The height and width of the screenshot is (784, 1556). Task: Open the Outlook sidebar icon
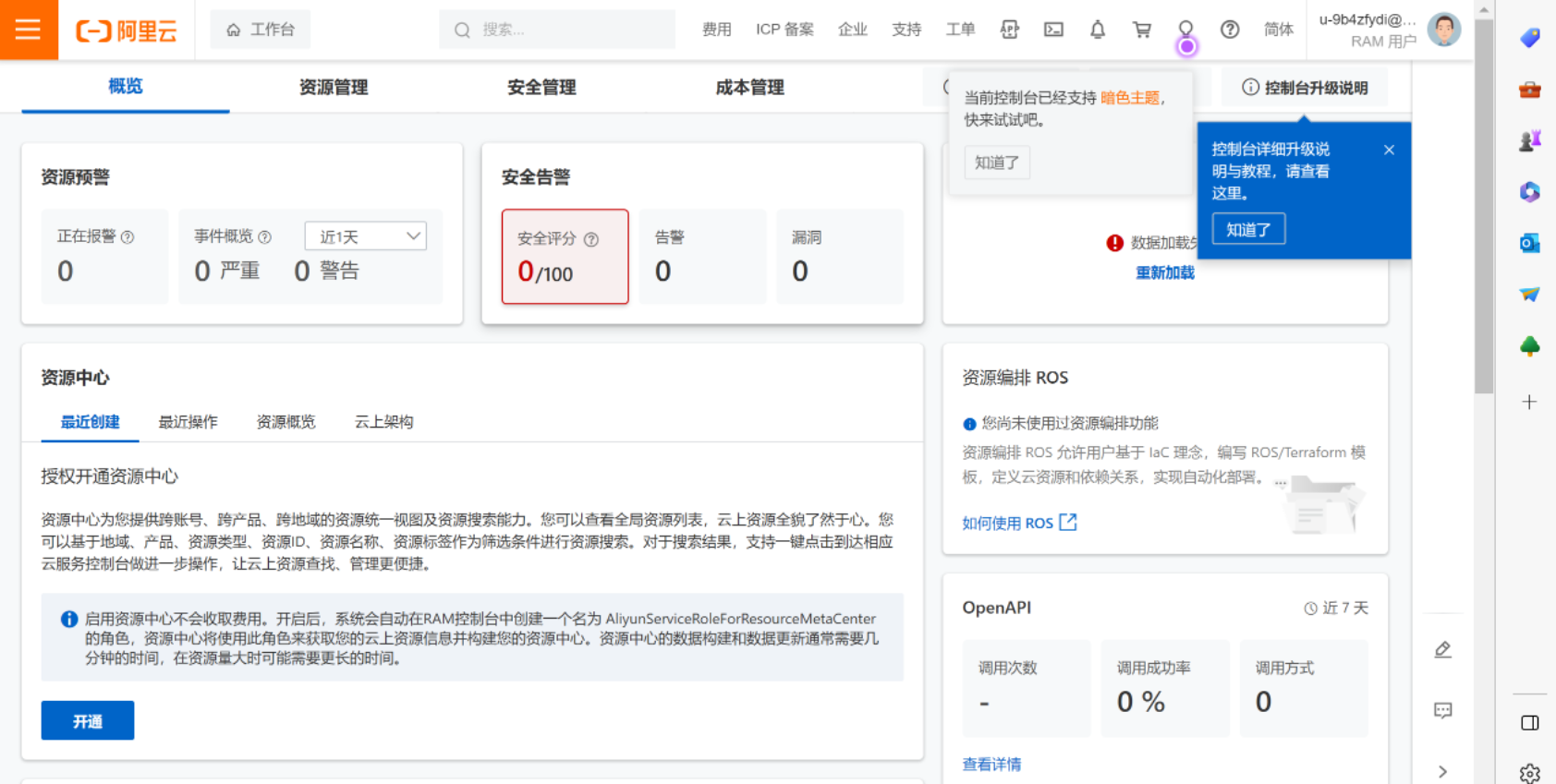(x=1530, y=243)
